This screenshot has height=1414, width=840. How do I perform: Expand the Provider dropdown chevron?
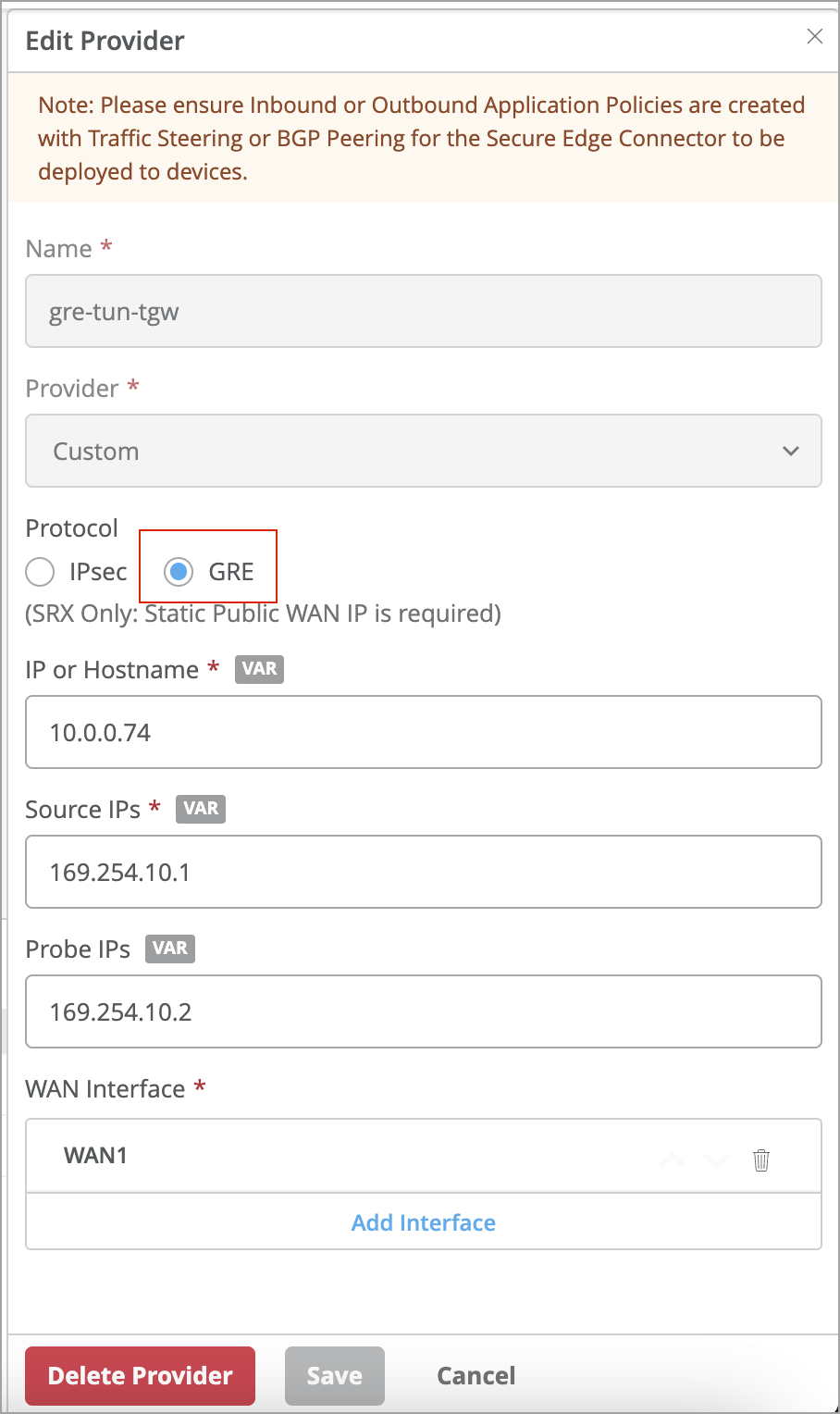790,452
